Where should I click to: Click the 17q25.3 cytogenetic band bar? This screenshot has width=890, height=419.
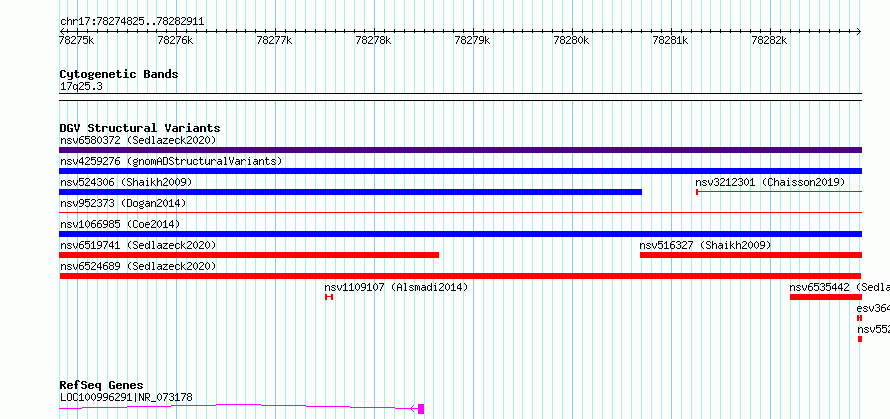point(460,97)
